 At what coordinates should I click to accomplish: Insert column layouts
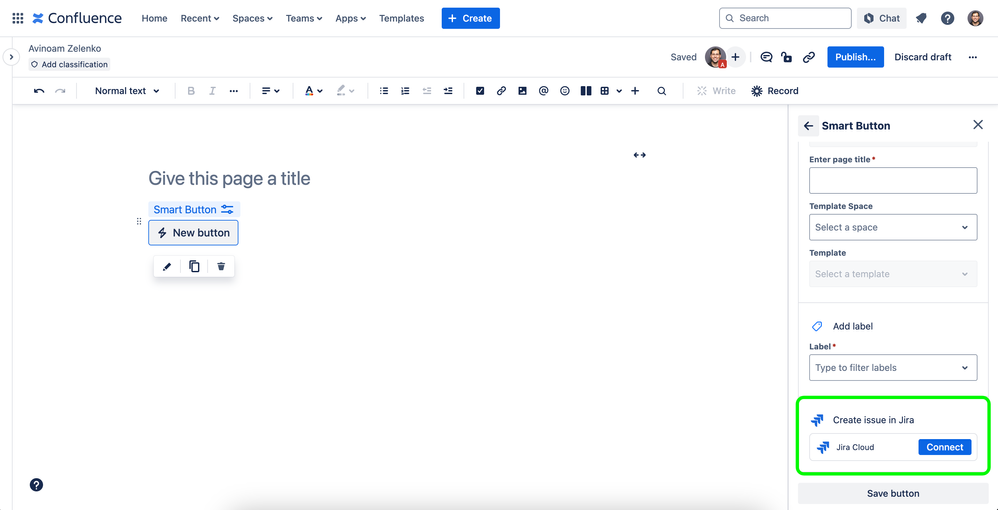(x=586, y=91)
